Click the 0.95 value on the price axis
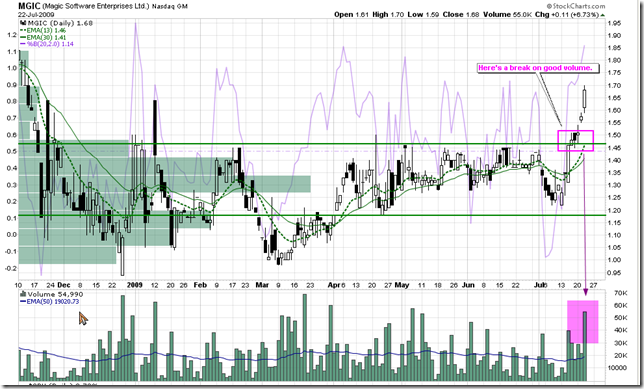The image size is (644, 389). tap(614, 273)
